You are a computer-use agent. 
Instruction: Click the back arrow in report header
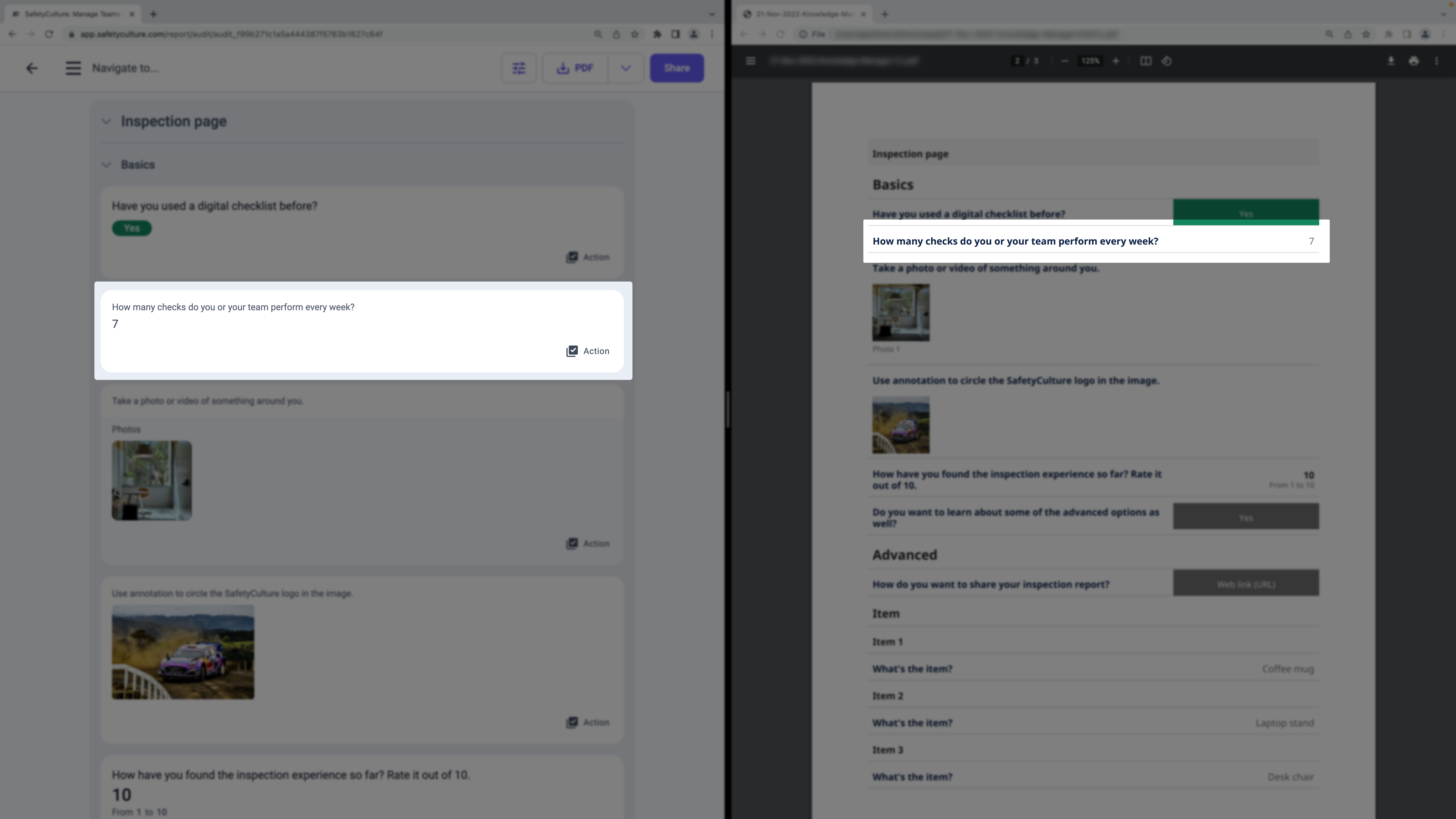[32, 68]
